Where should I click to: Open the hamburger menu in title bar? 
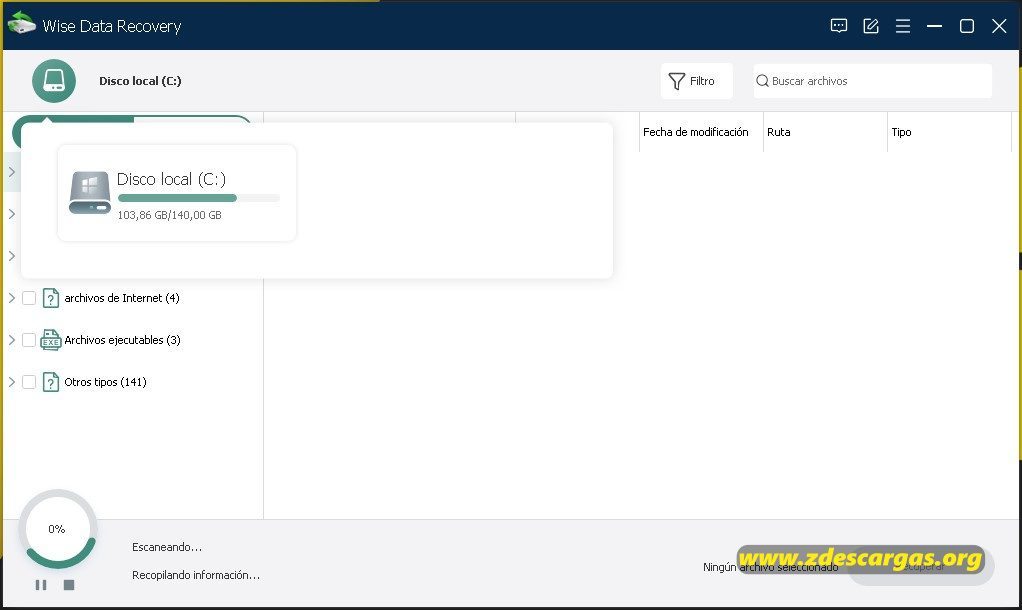click(903, 26)
